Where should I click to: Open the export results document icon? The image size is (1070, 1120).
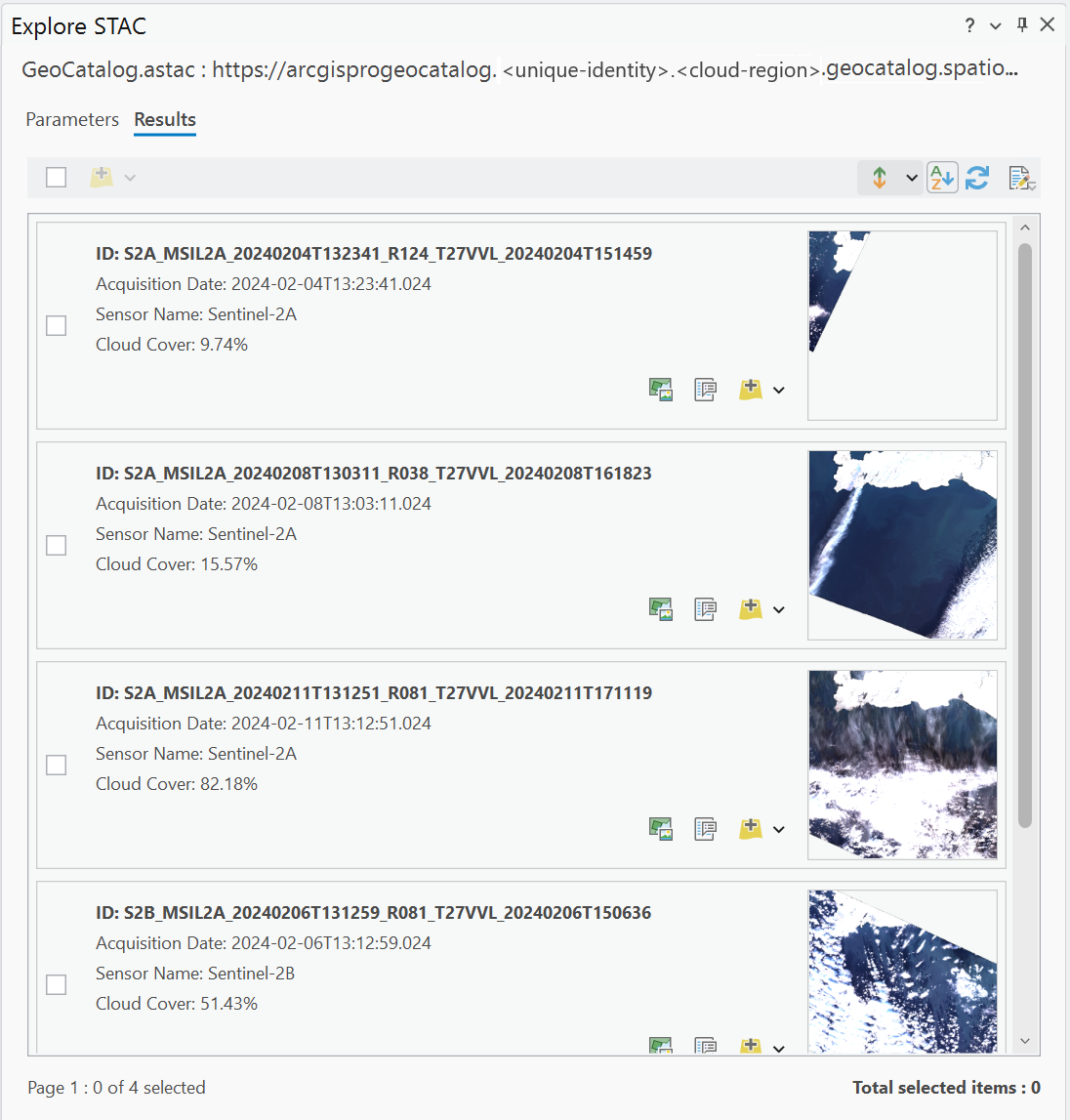[x=1021, y=178]
